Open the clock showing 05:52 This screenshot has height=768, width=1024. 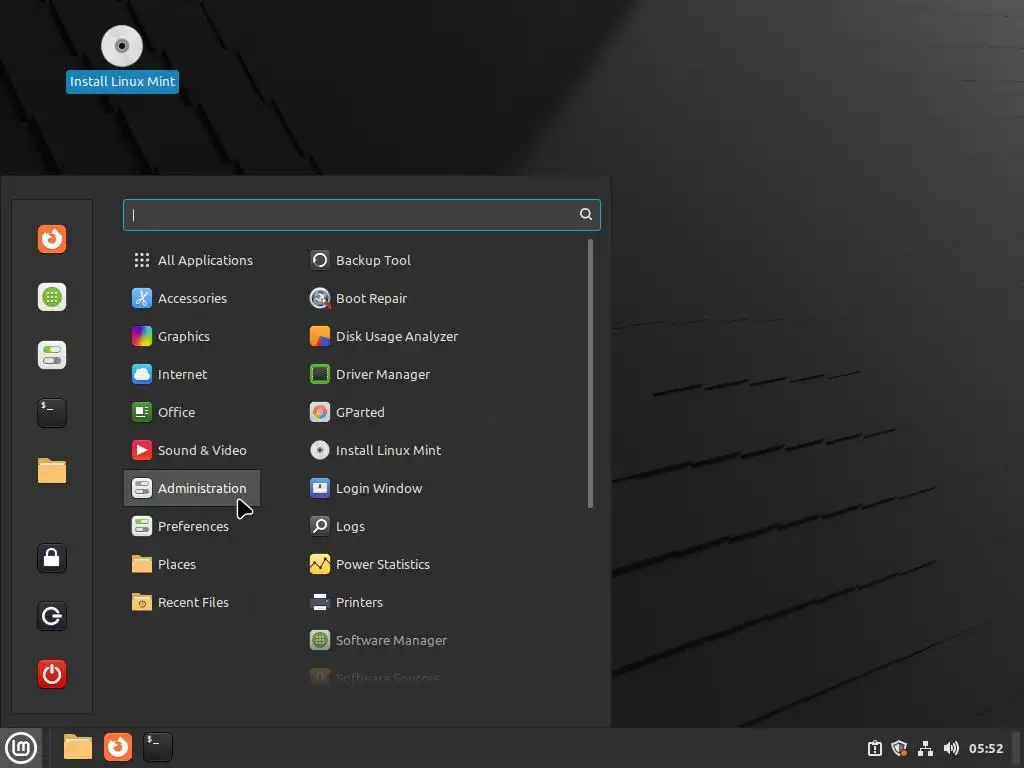click(x=985, y=748)
